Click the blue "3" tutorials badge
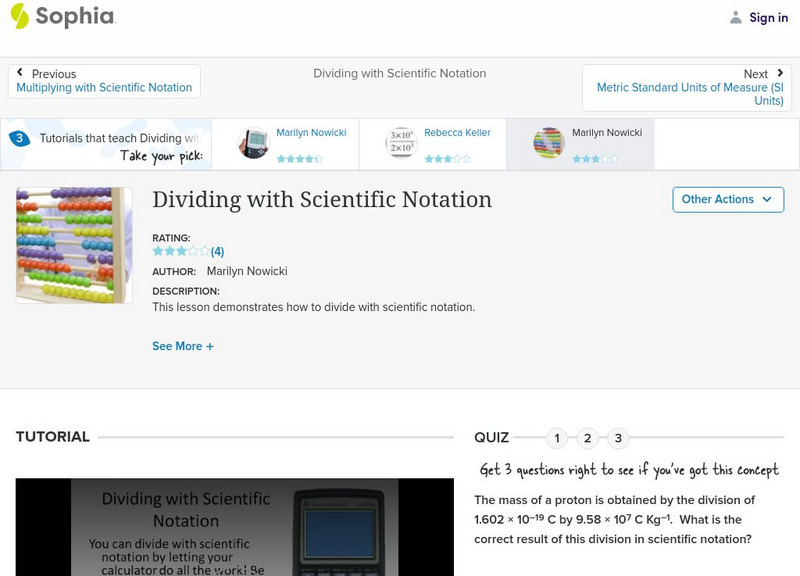The width and height of the screenshot is (800, 576). pyautogui.click(x=22, y=136)
